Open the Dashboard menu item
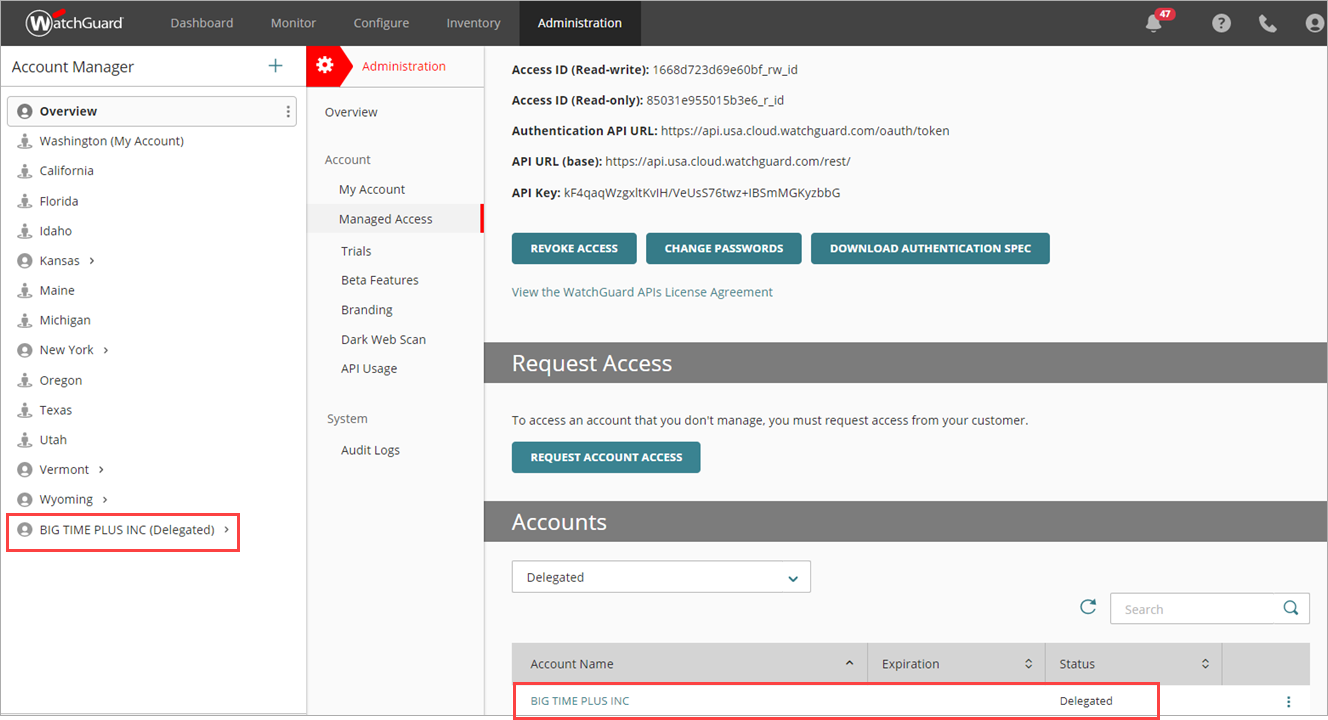Image resolution: width=1328 pixels, height=720 pixels. (201, 22)
